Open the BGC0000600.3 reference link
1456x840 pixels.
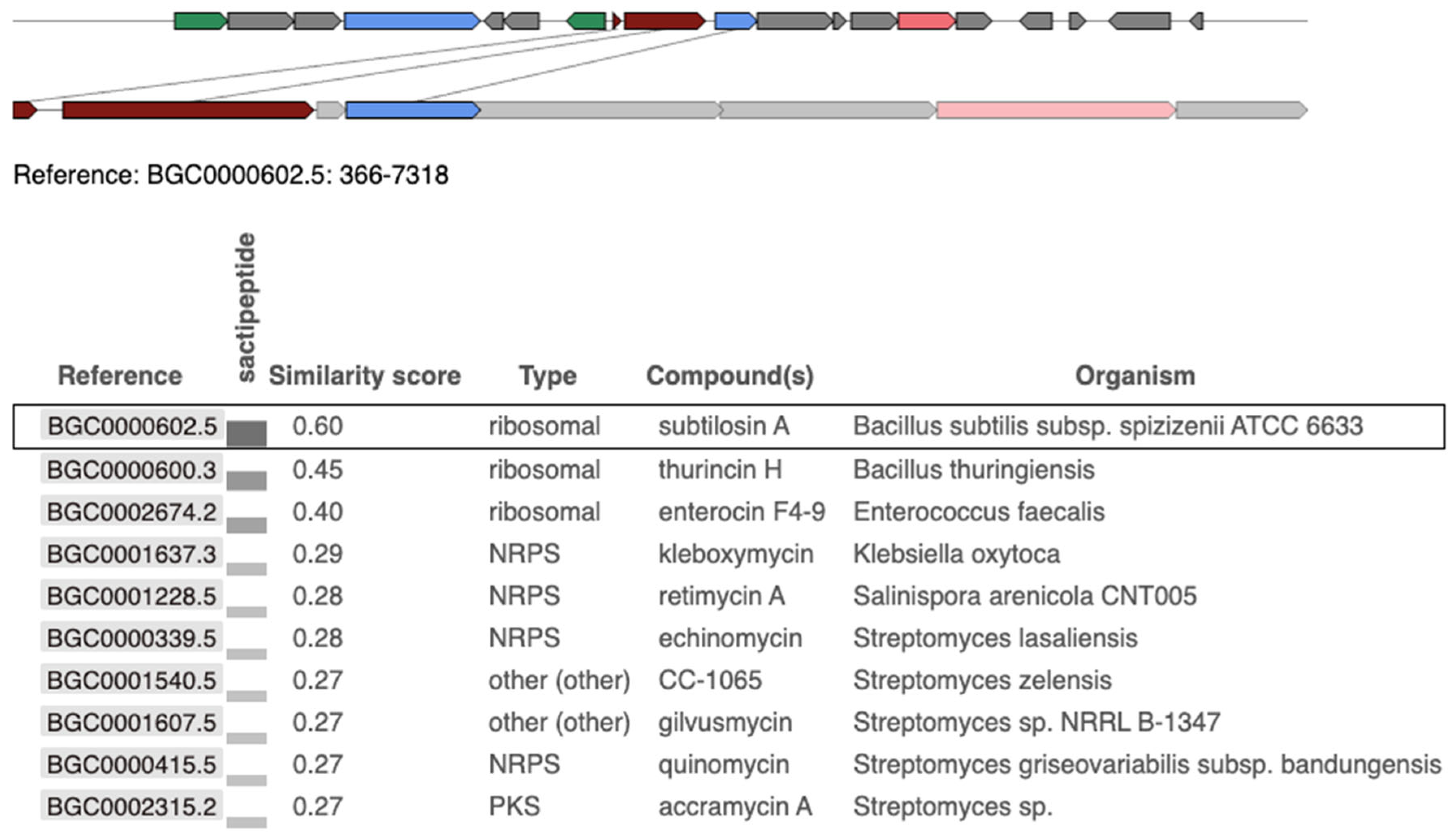pyautogui.click(x=132, y=470)
